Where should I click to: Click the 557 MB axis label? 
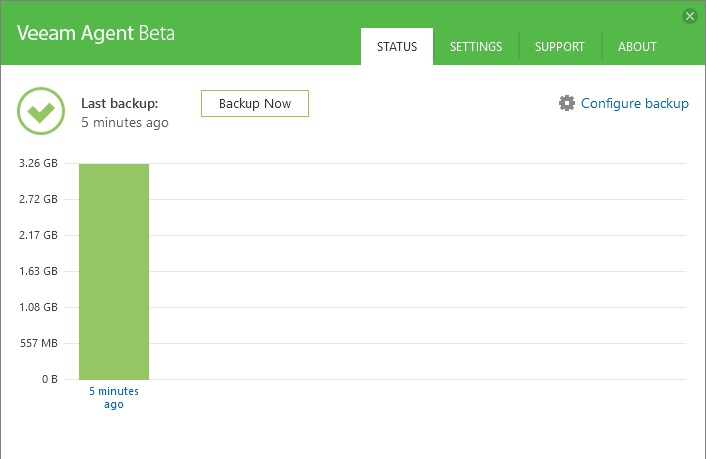coord(40,343)
